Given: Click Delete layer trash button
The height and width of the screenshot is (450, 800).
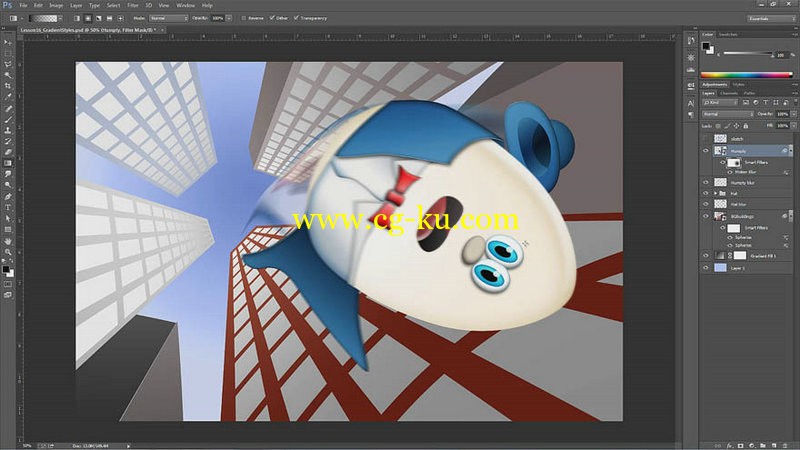Looking at the screenshot, I should coord(785,446).
